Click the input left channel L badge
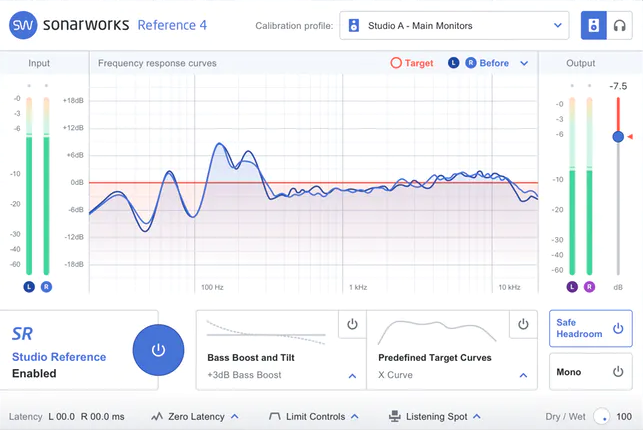 click(29, 287)
